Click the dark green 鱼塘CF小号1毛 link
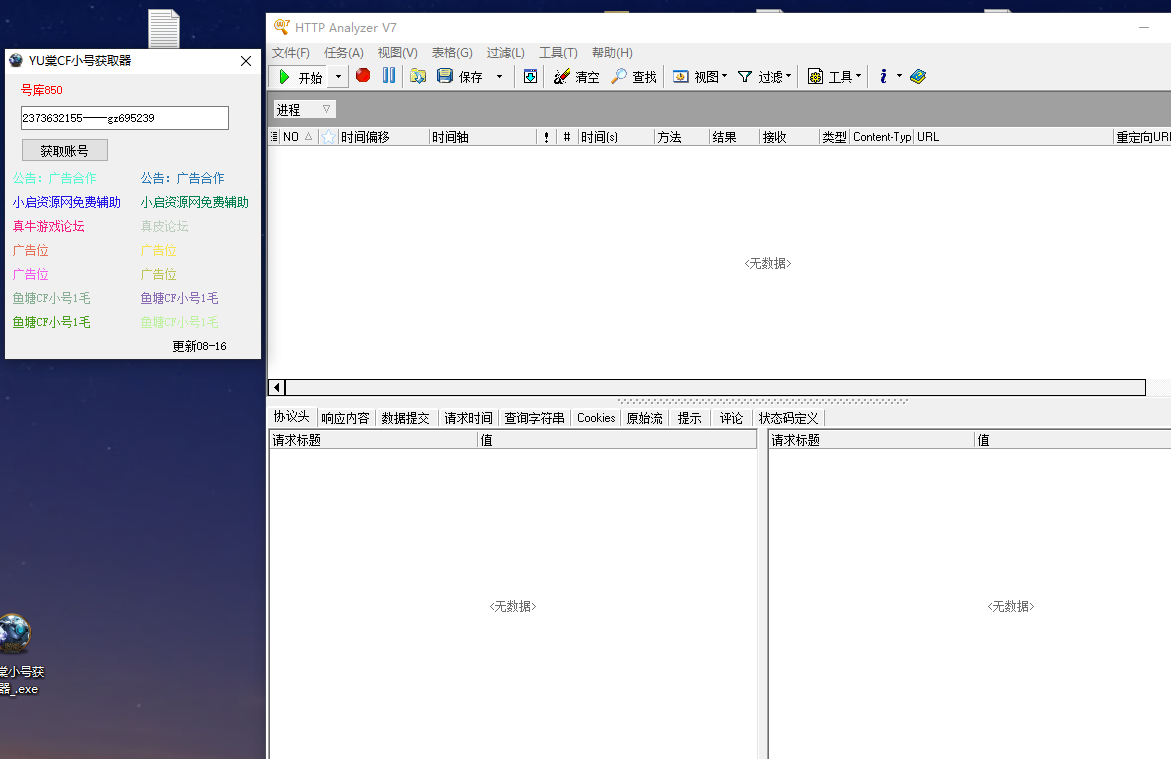This screenshot has height=759, width=1171. [52, 322]
